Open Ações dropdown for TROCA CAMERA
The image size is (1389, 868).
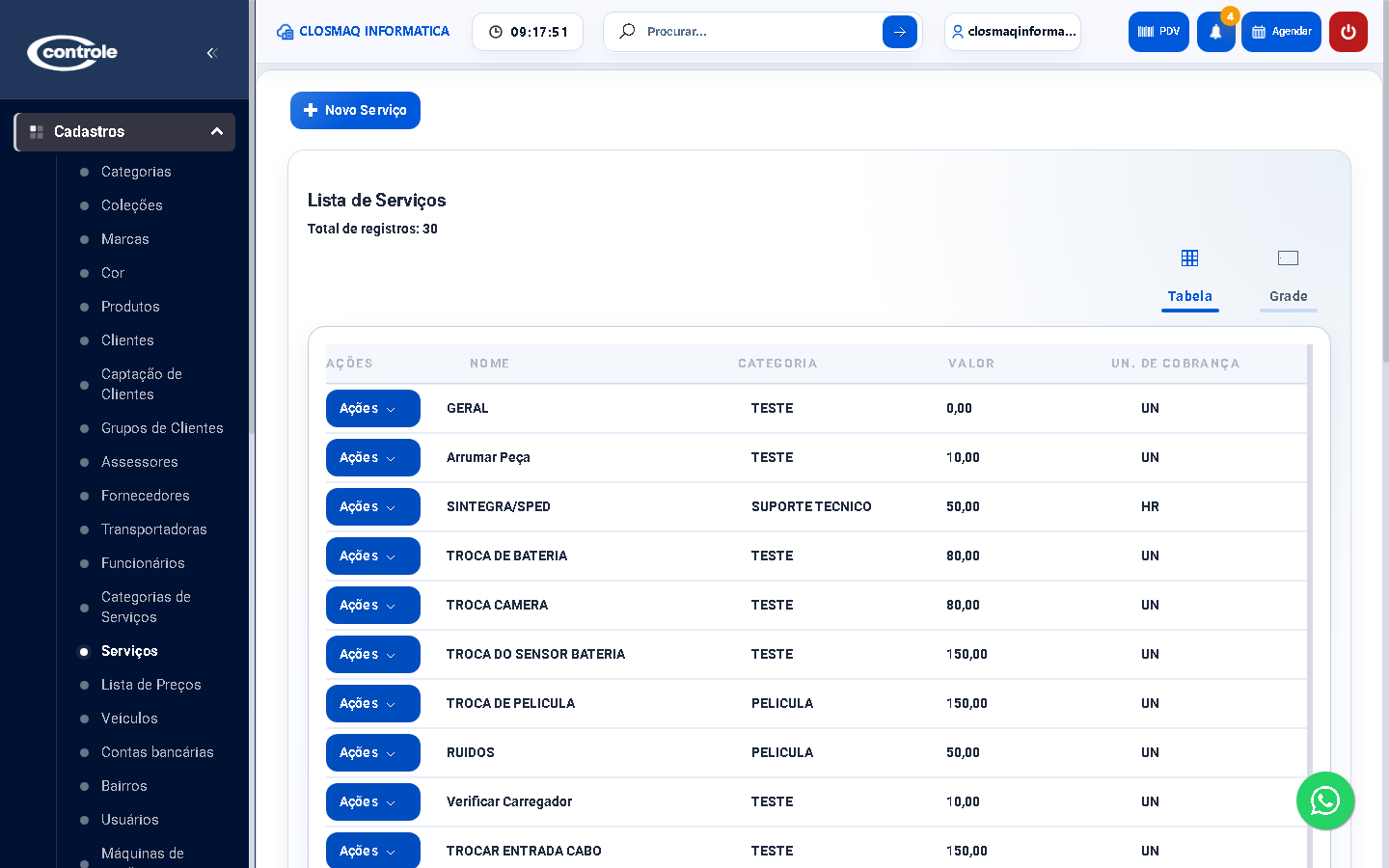point(373,605)
